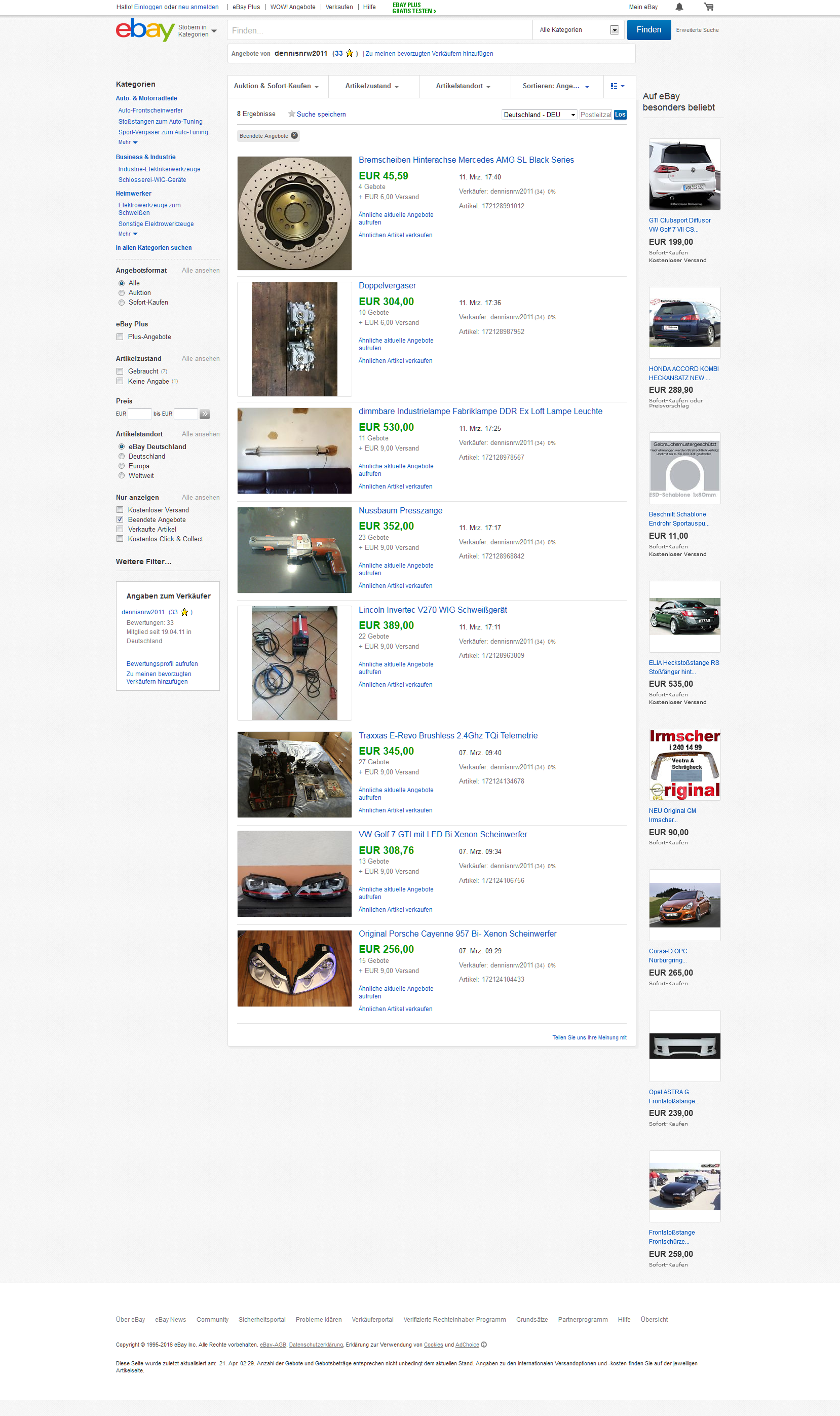Check the Kostenloser Versand checkbox
Screen dimensions: 840x1416
coord(120,510)
